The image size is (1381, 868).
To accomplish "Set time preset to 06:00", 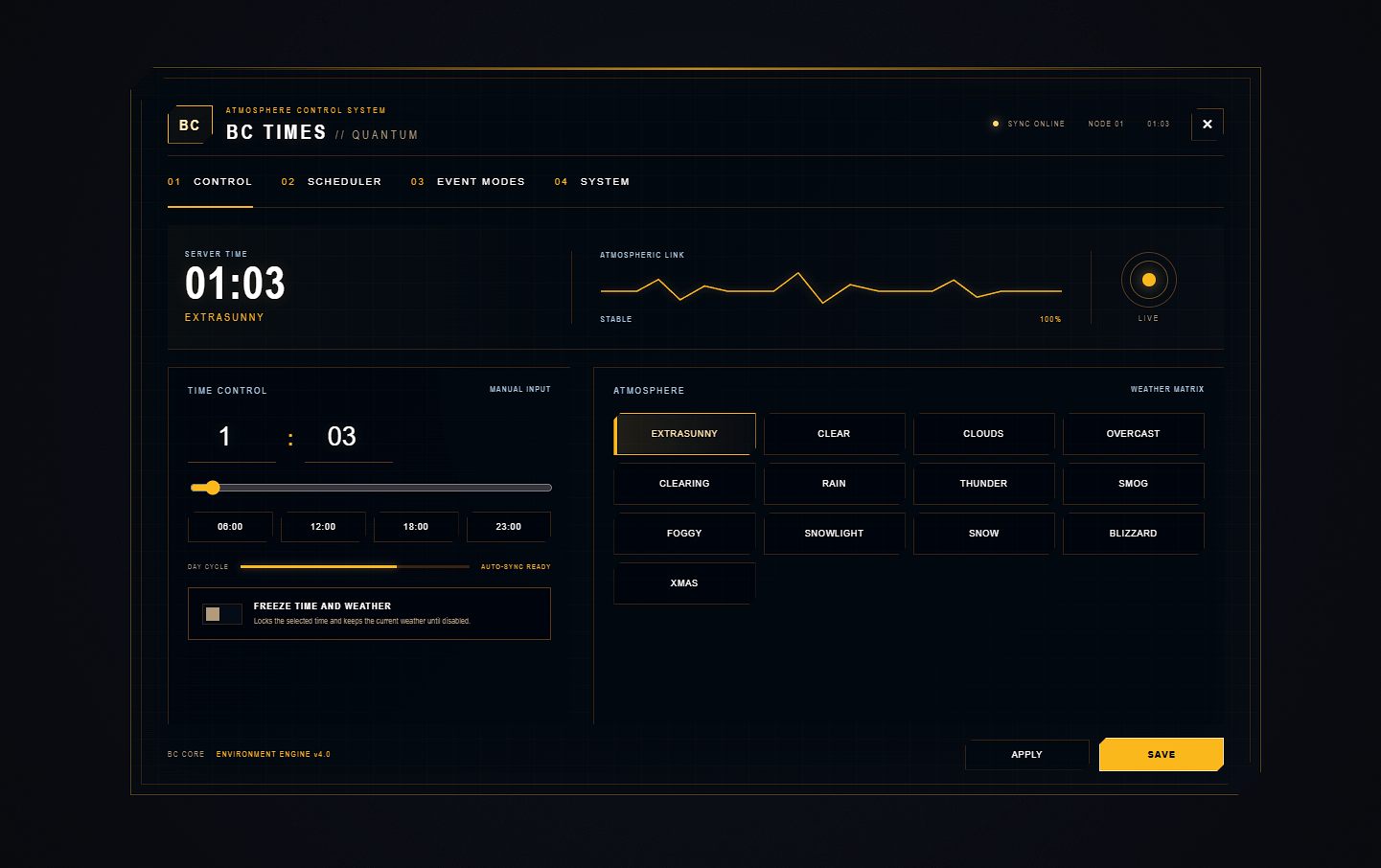I will pyautogui.click(x=230, y=527).
